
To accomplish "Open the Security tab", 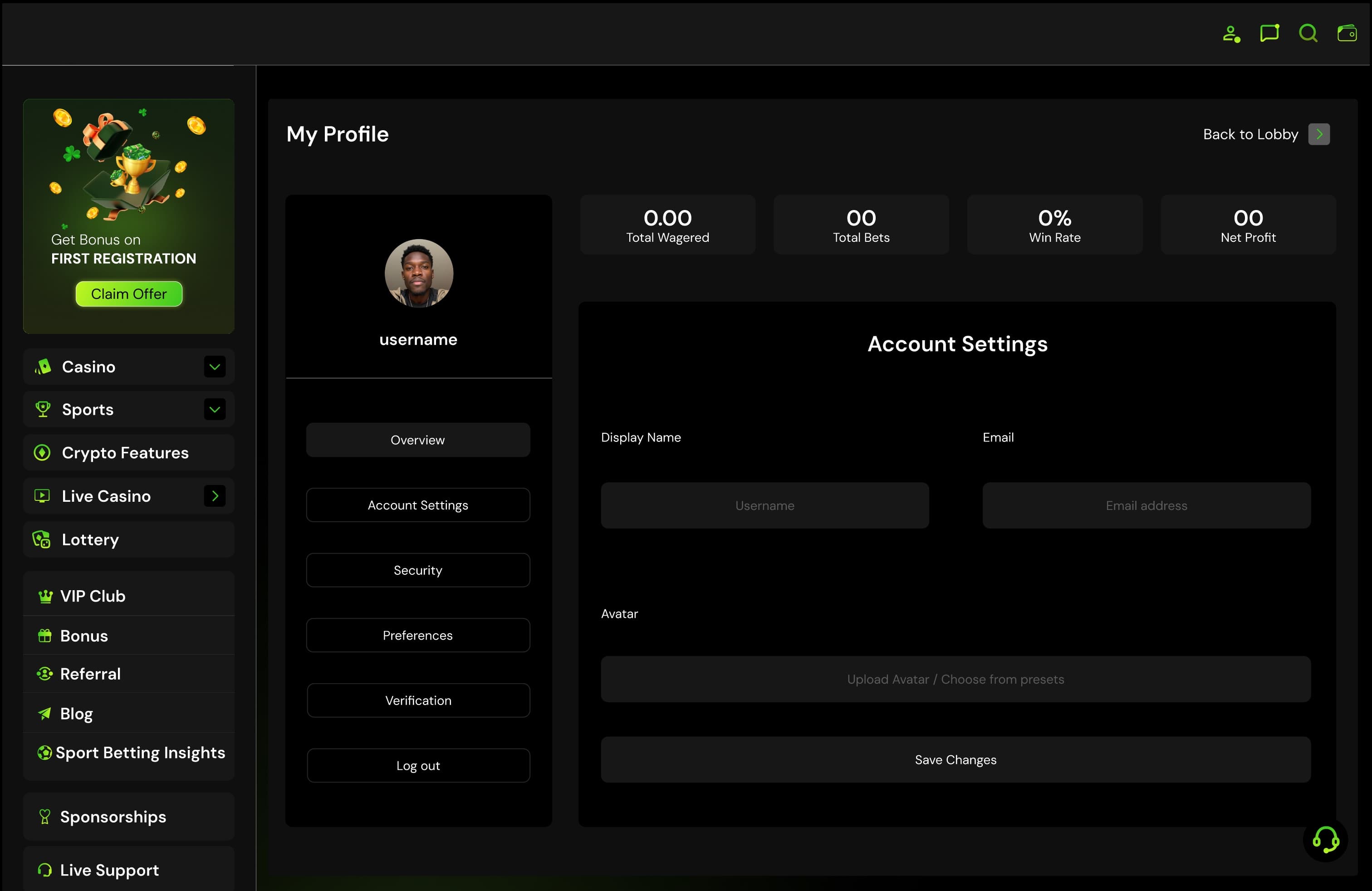I will pos(418,570).
